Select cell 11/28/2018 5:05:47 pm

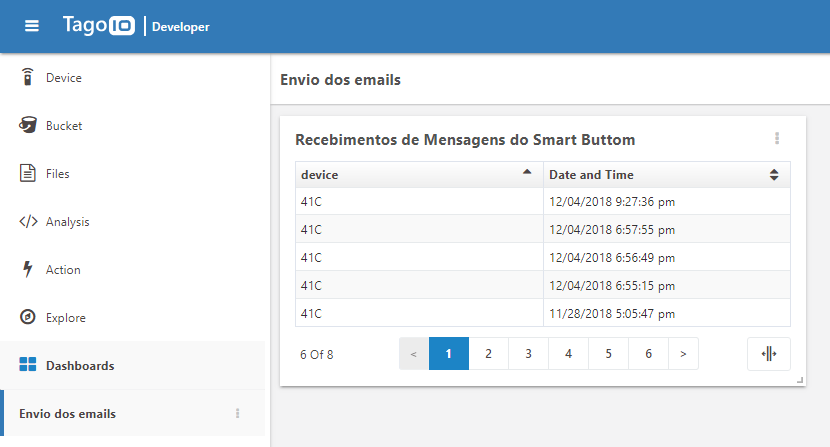(x=666, y=314)
